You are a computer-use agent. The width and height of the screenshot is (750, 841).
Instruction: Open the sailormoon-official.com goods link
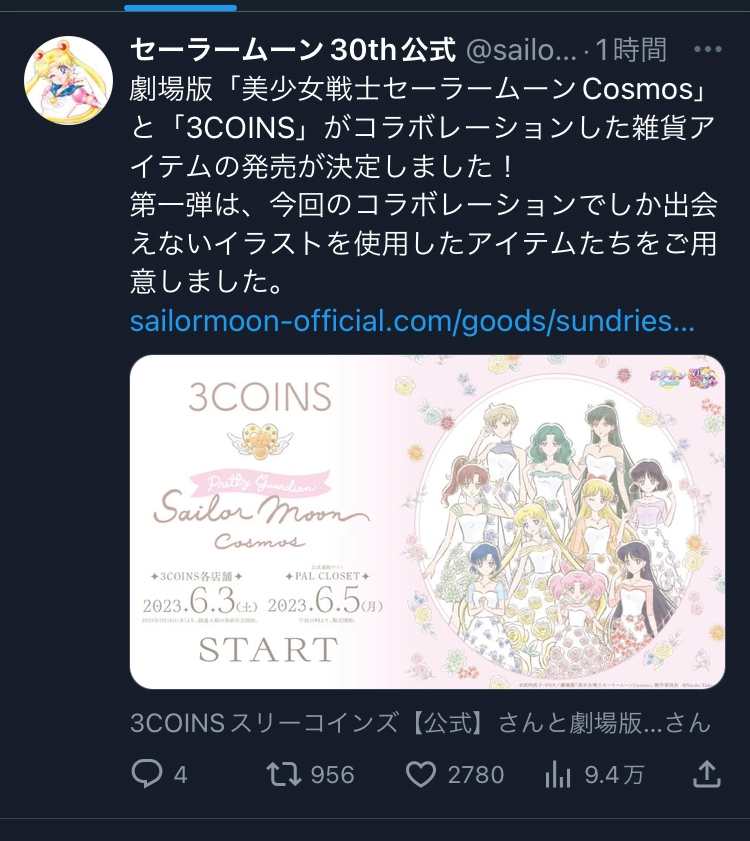[412, 321]
